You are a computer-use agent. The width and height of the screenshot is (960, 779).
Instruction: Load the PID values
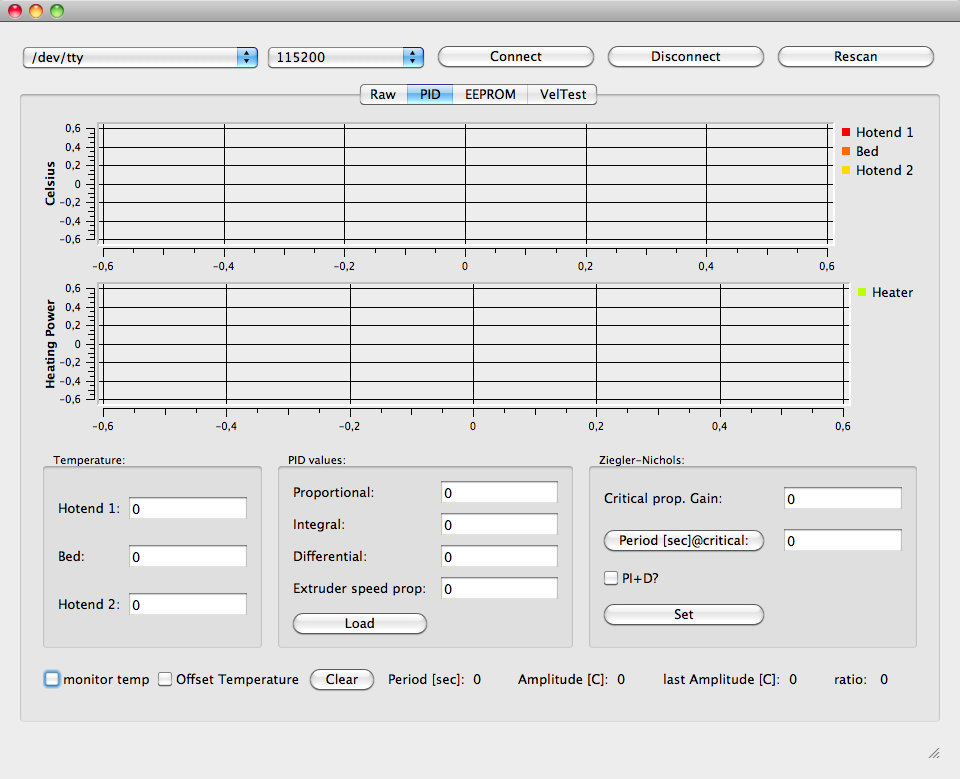(x=359, y=623)
